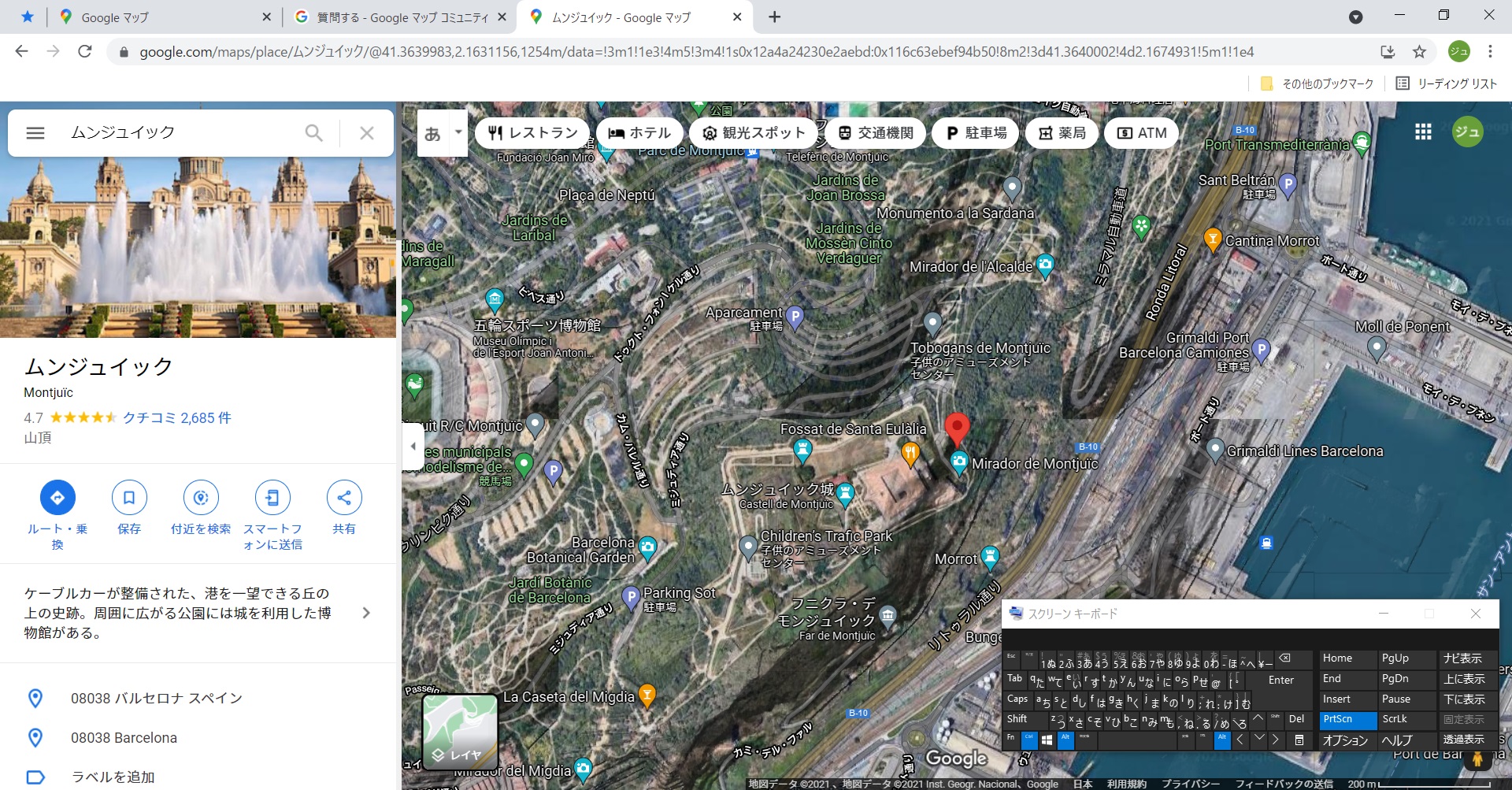Open リーディング リスト
Image resolution: width=1512 pixels, height=790 pixels.
point(1447,83)
